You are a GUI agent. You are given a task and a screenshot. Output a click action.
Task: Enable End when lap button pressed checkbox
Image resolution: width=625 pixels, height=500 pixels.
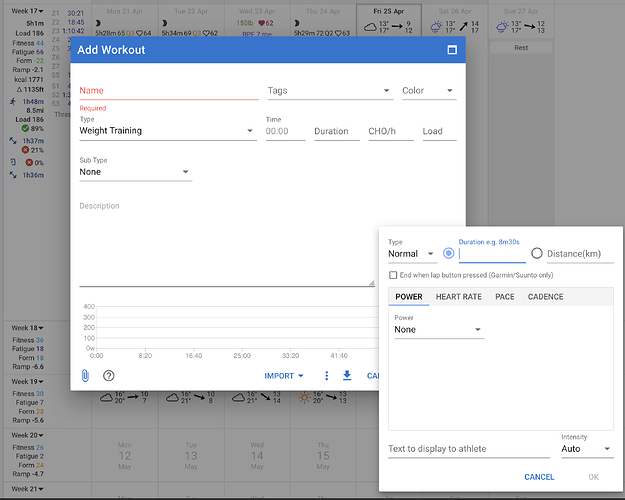(393, 275)
